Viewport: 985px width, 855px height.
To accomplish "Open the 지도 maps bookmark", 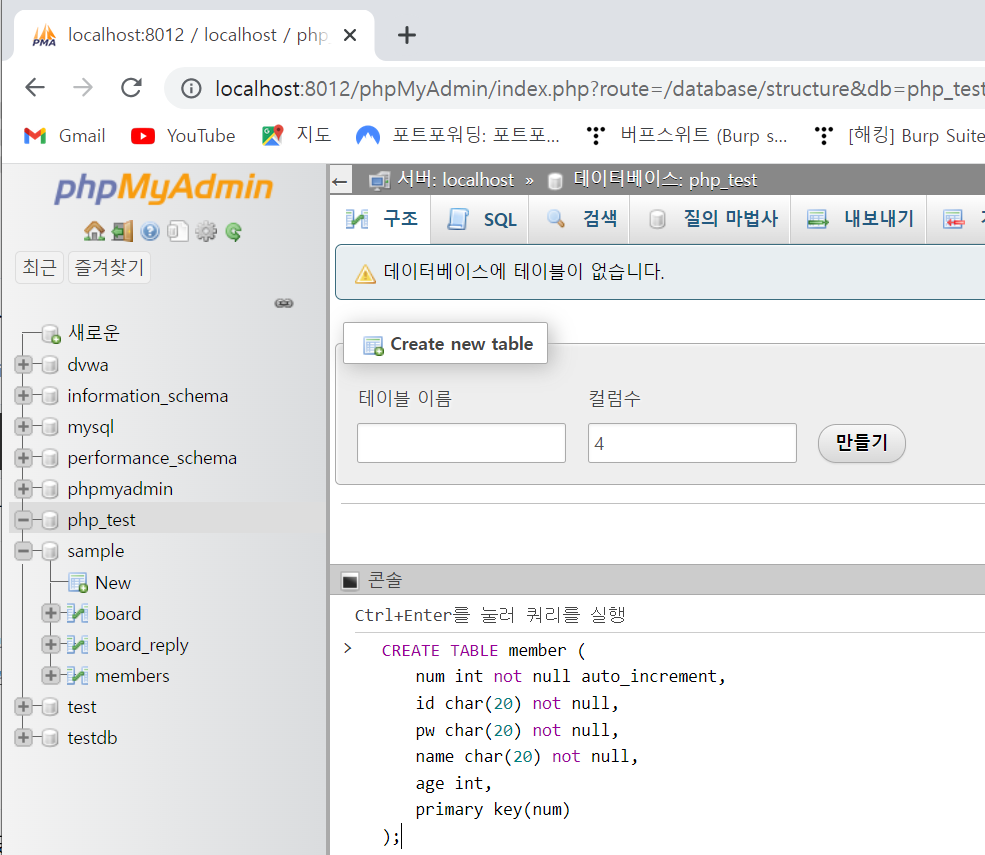I will [x=296, y=136].
